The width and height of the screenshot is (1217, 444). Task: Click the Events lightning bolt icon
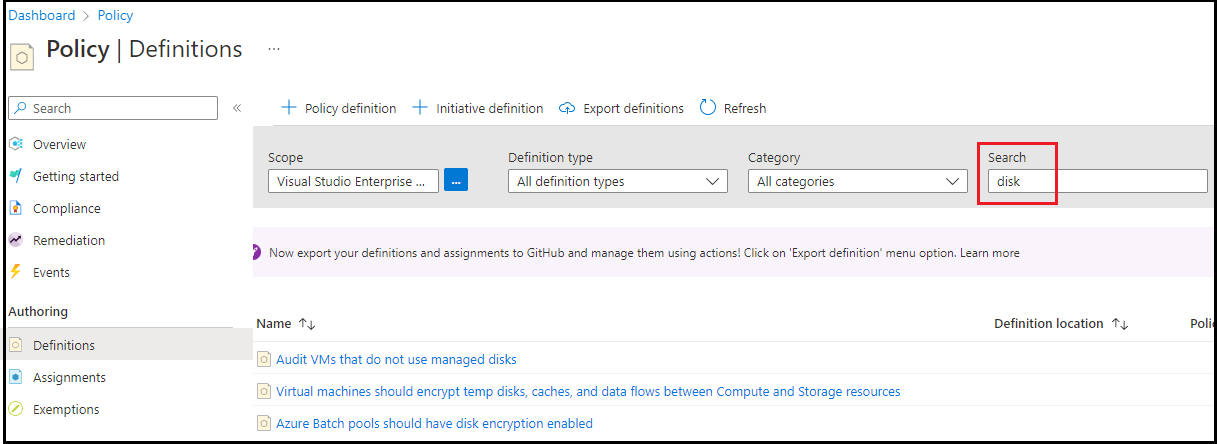[15, 272]
